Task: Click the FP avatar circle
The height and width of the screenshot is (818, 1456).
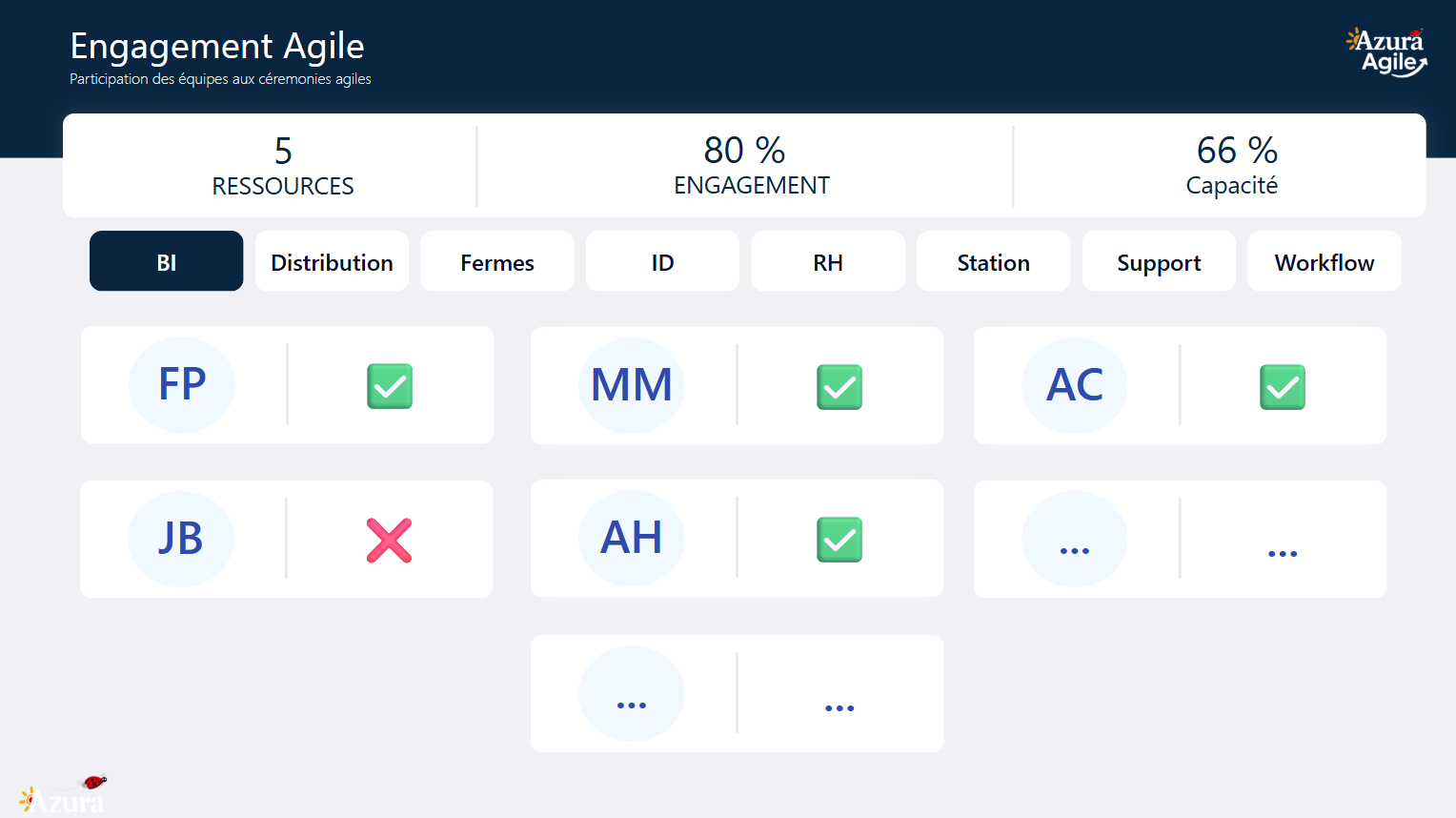Action: [181, 384]
